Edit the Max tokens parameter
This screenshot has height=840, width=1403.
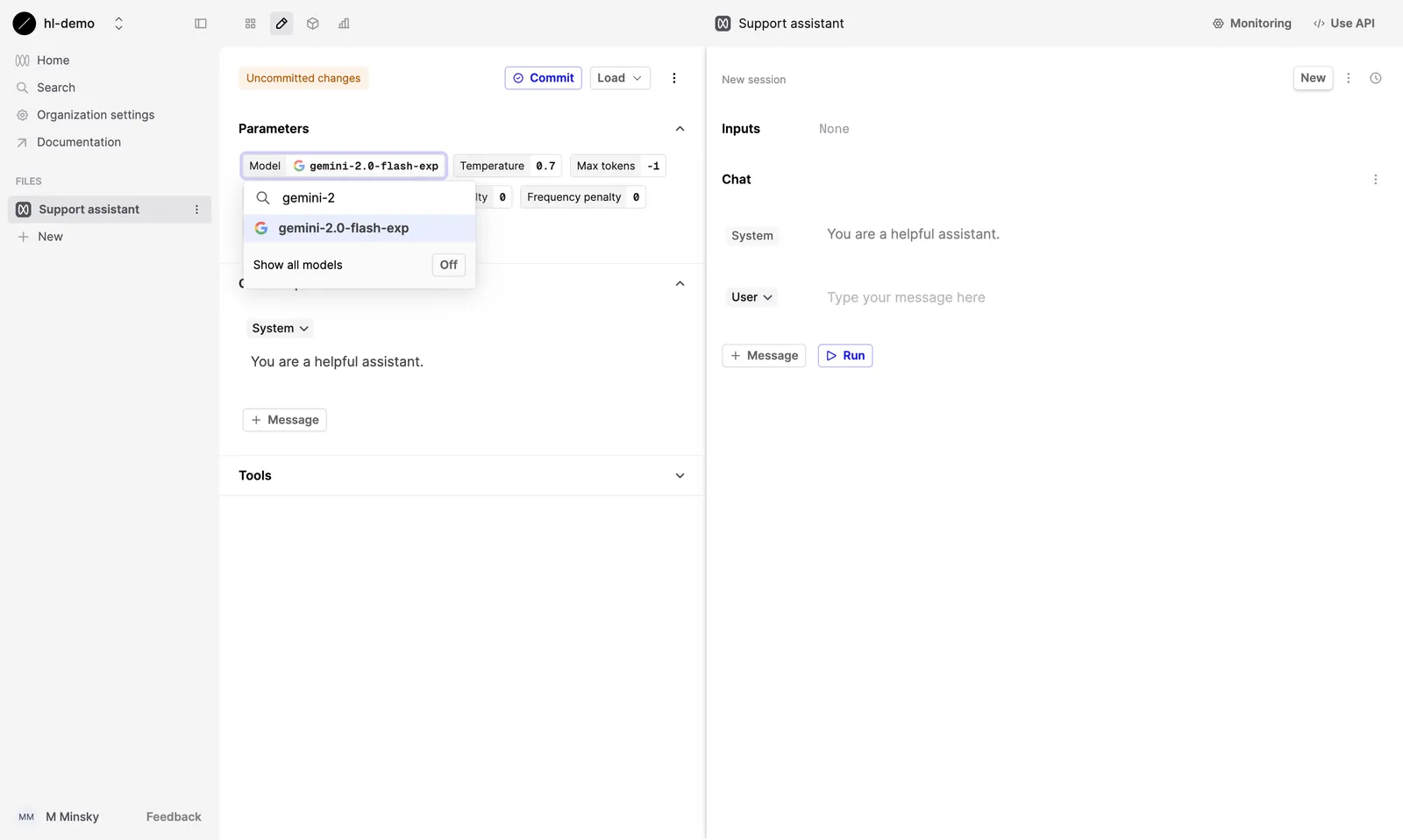click(618, 166)
